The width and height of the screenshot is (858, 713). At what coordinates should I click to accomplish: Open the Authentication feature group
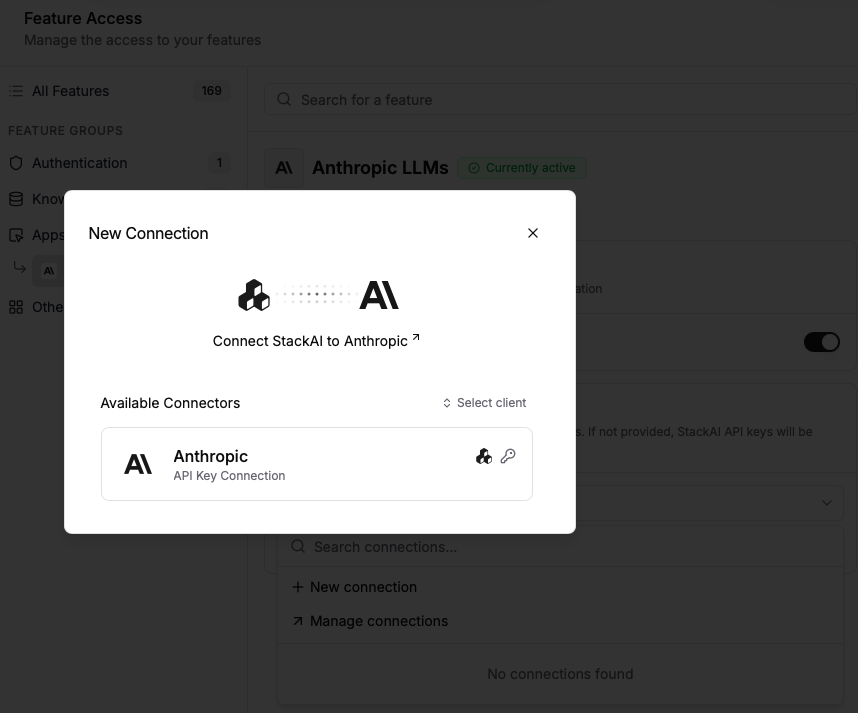click(x=80, y=163)
